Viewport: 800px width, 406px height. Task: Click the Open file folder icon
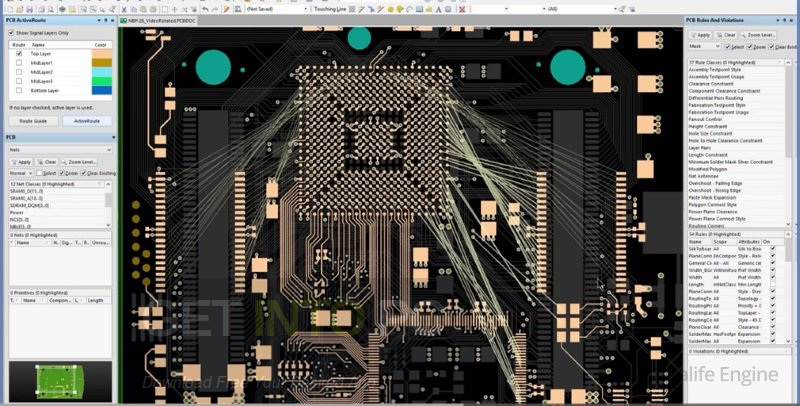pyautogui.click(x=19, y=9)
